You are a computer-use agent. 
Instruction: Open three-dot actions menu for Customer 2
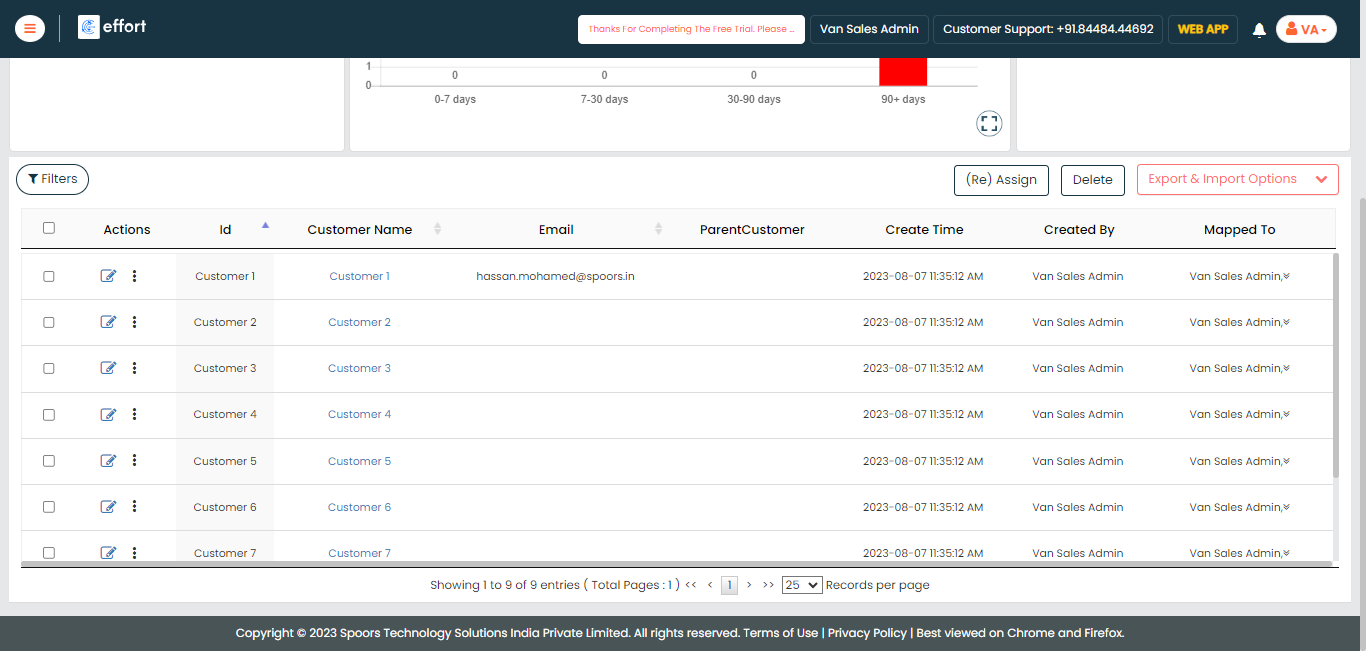134,322
